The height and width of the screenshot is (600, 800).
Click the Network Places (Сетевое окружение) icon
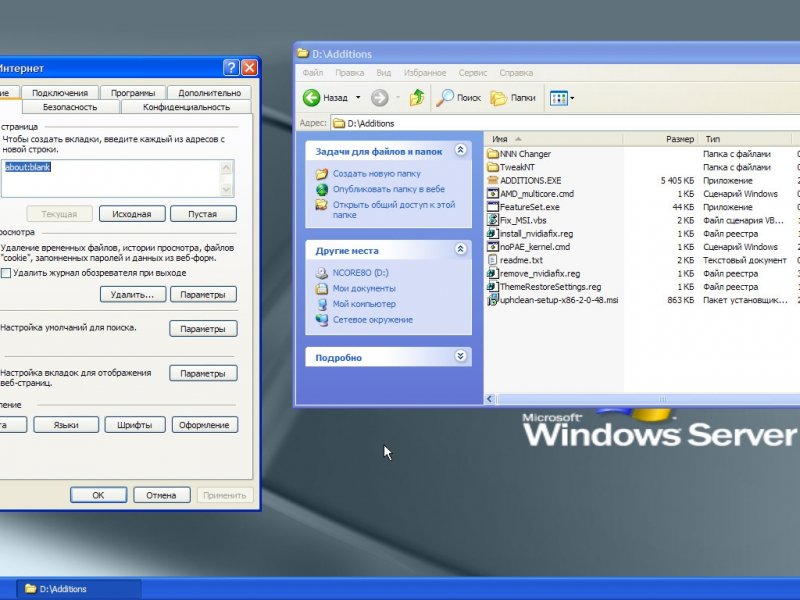tap(321, 320)
